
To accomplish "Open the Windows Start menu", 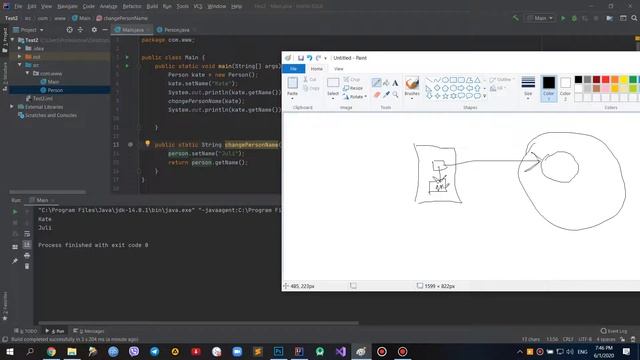I will [x=9, y=351].
